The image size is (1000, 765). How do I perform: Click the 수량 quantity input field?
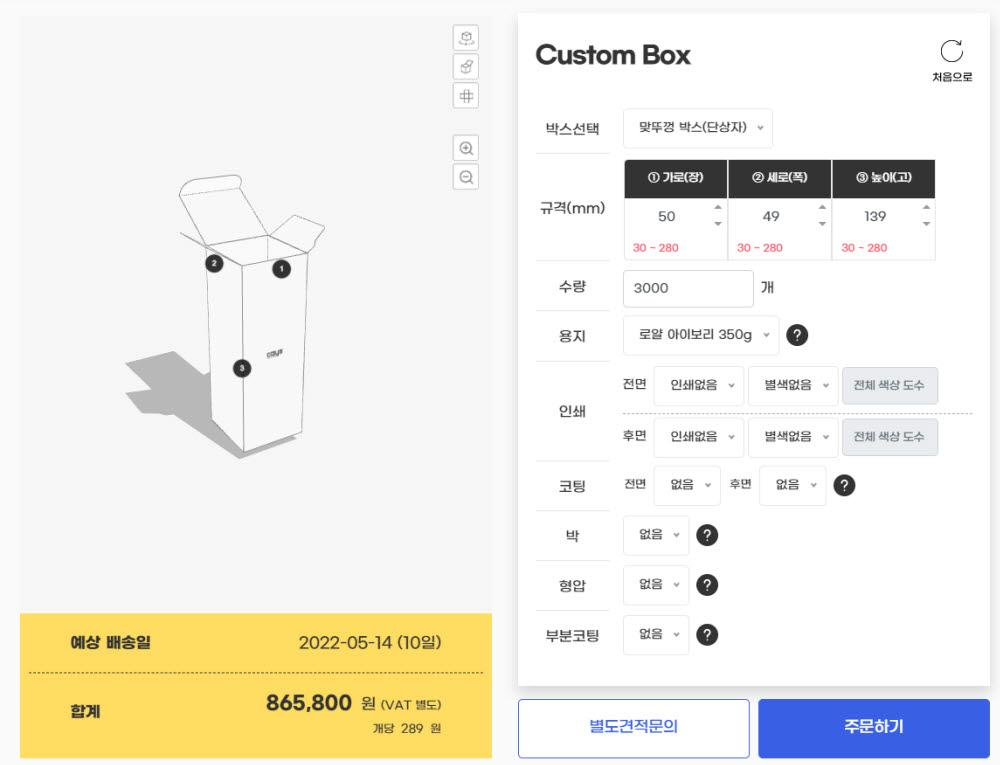click(x=688, y=288)
